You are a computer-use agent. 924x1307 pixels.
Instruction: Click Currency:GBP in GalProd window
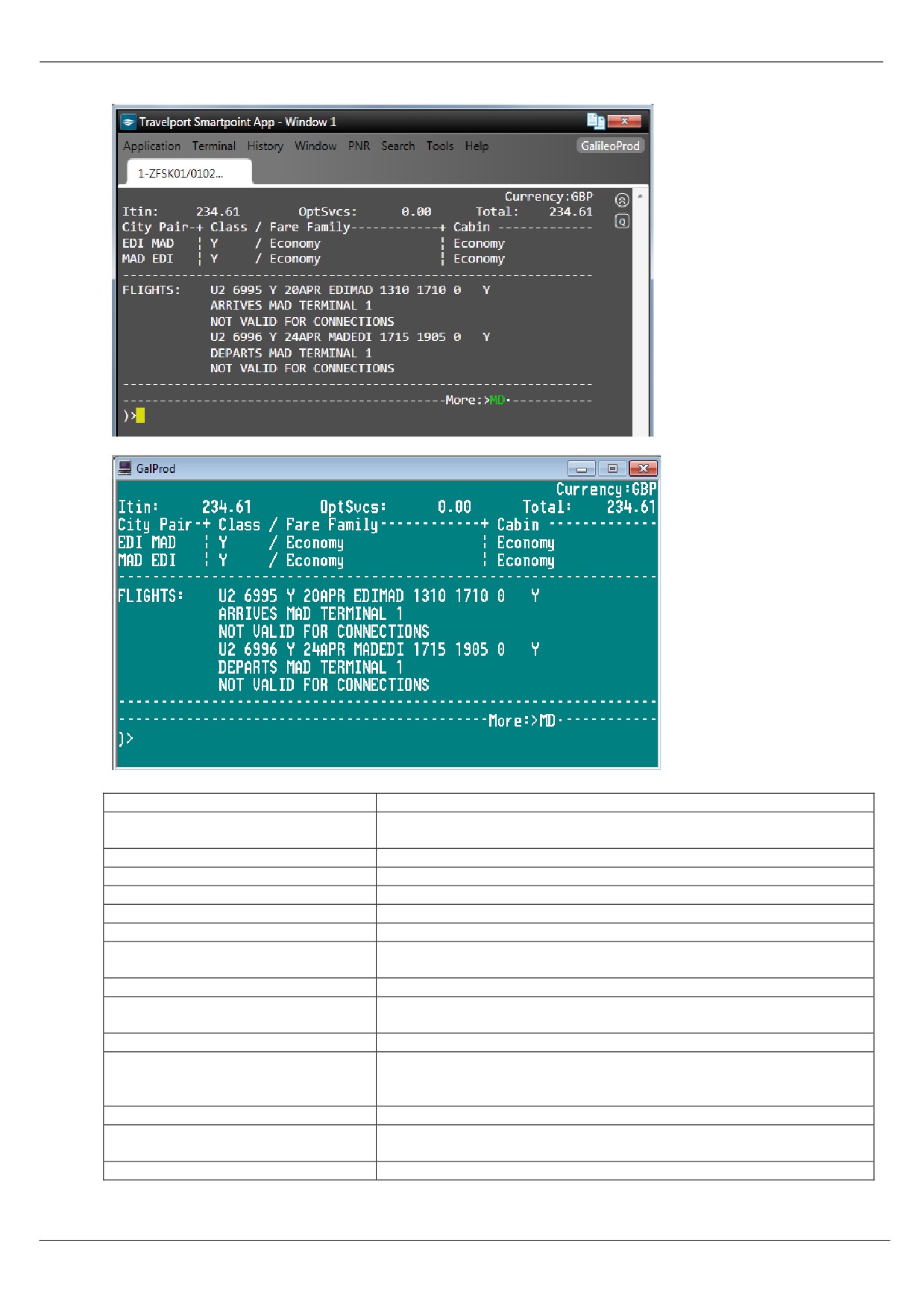tap(606, 489)
